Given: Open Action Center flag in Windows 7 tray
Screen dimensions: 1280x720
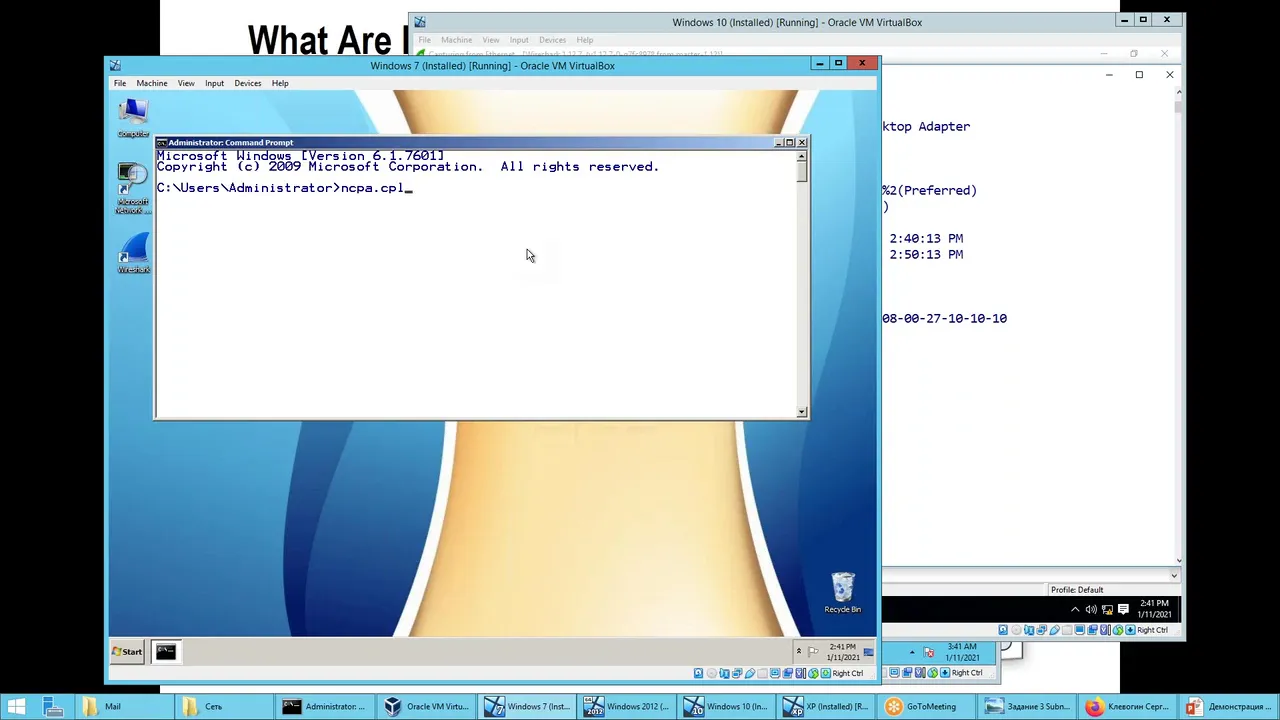Looking at the screenshot, I should click(813, 652).
